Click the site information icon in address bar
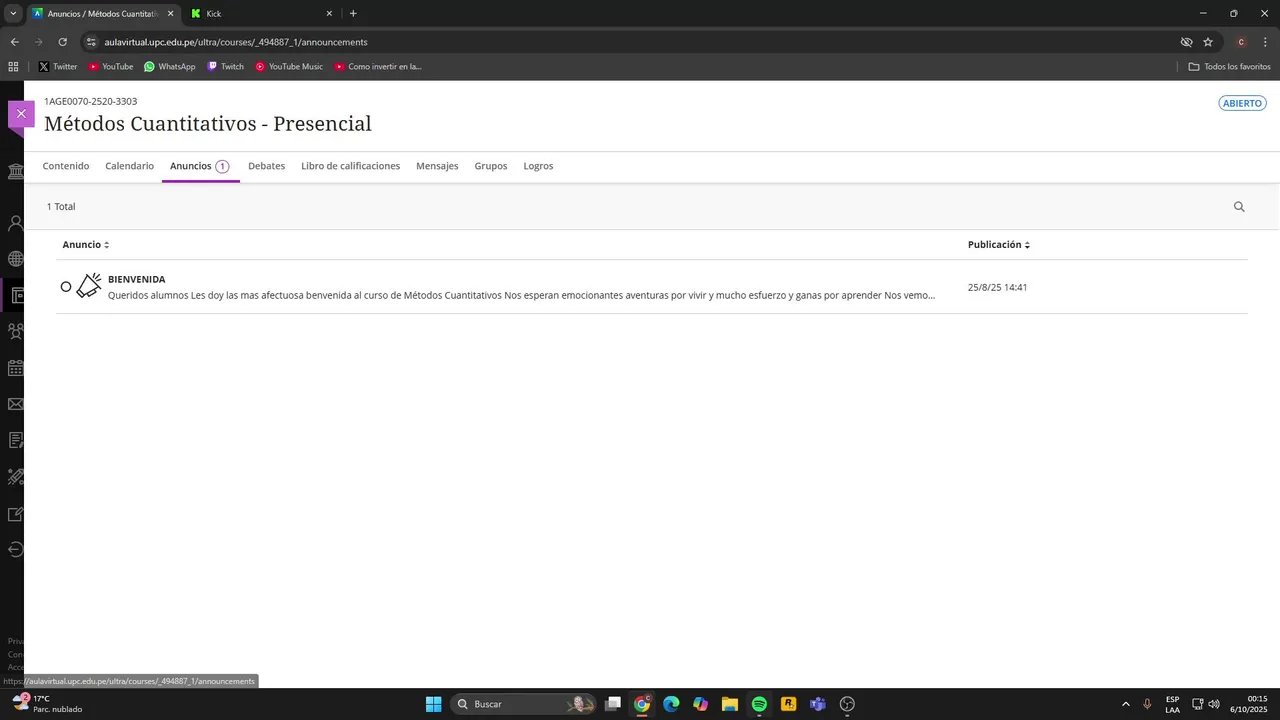 click(91, 42)
